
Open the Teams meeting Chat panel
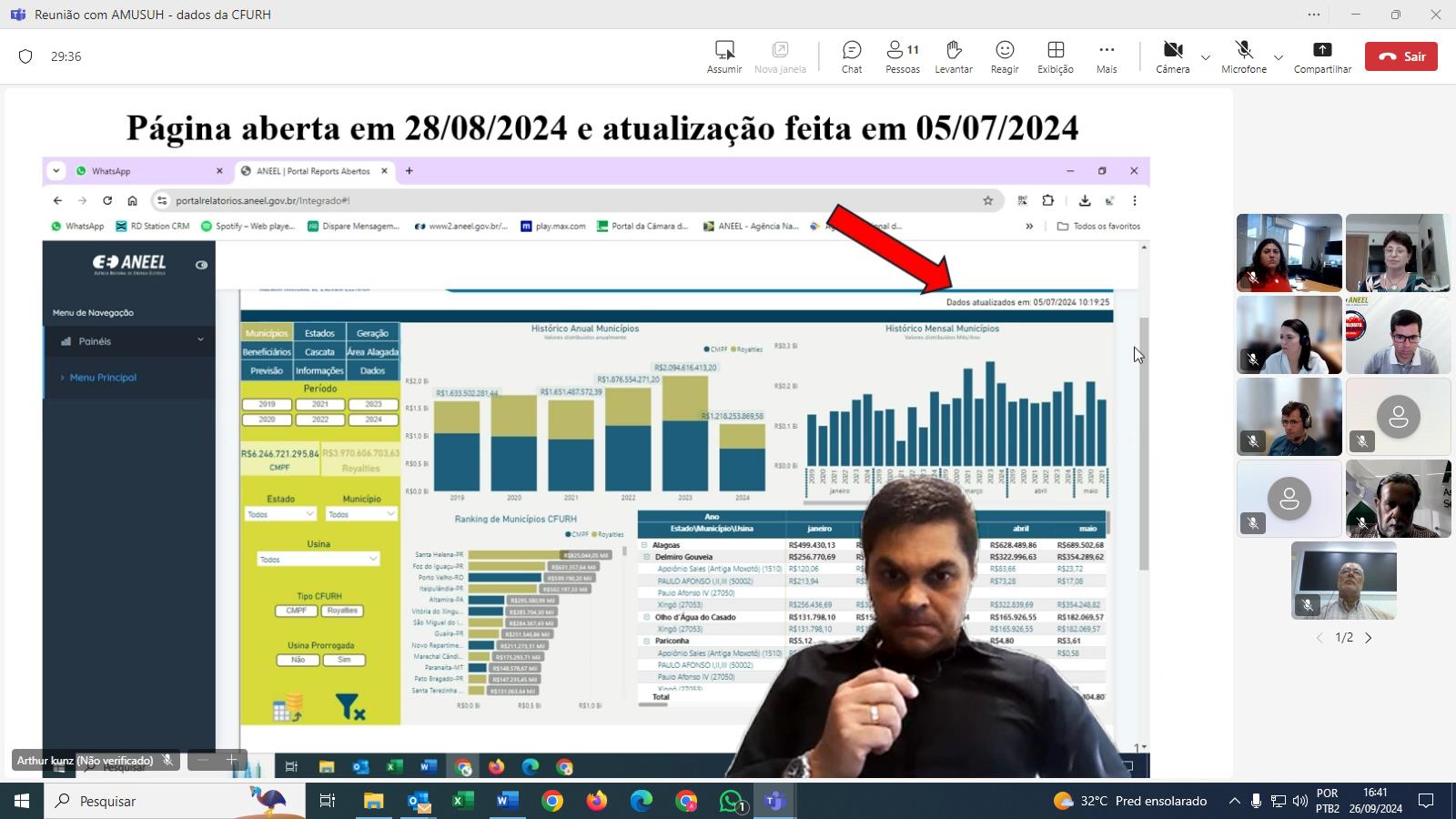[x=852, y=56]
